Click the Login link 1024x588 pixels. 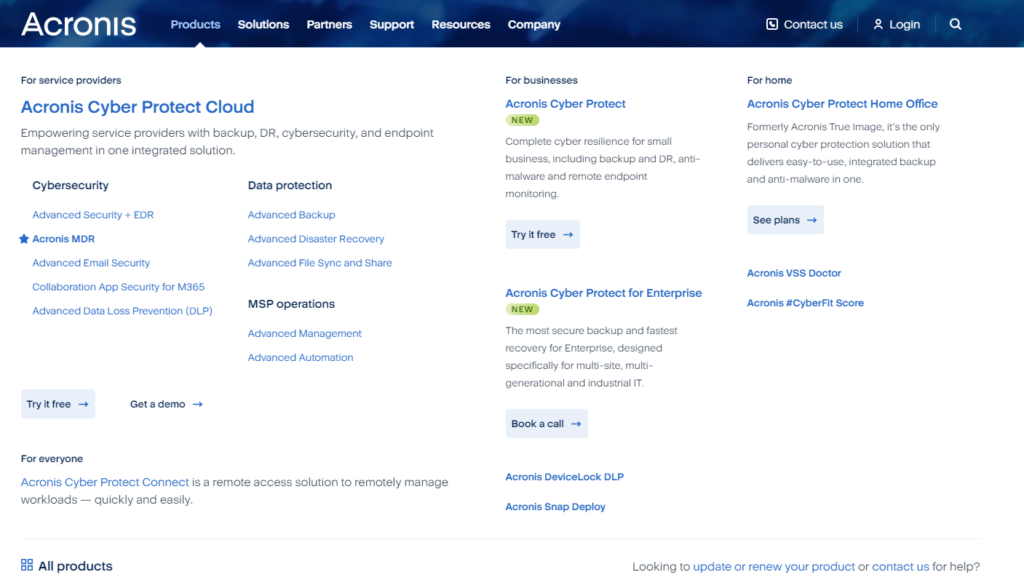point(904,24)
